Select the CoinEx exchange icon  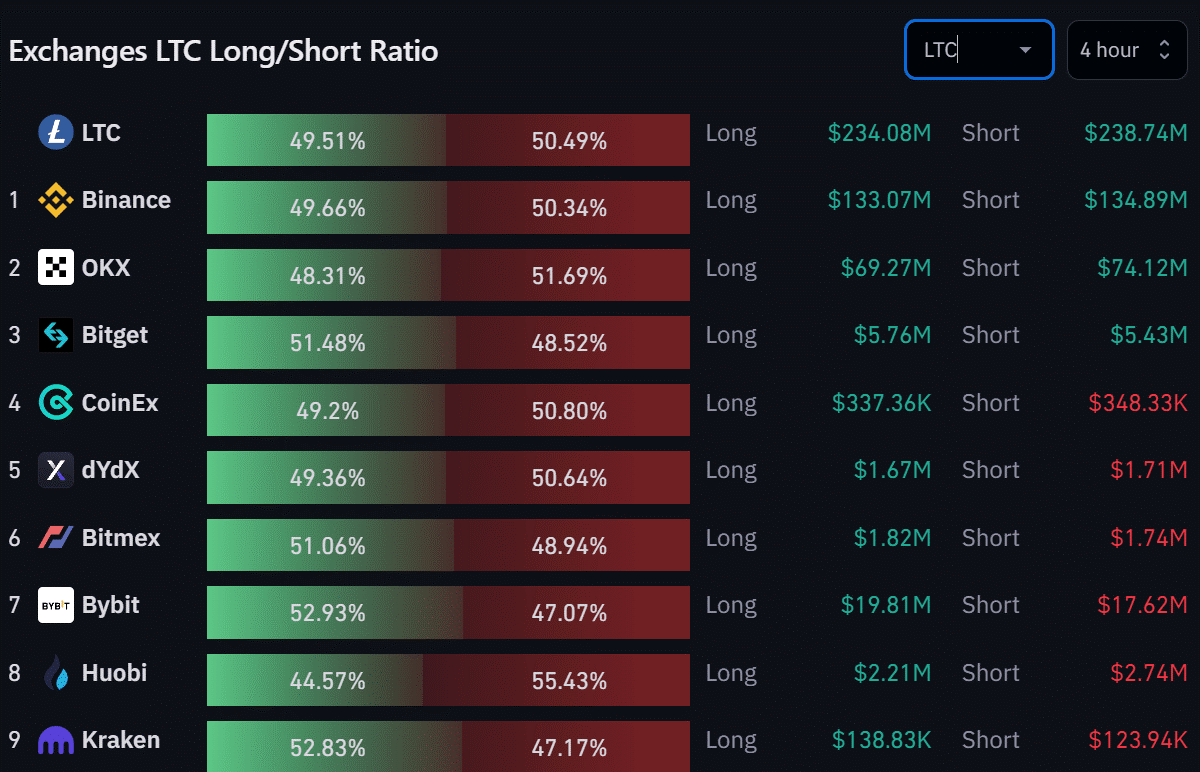(57, 403)
